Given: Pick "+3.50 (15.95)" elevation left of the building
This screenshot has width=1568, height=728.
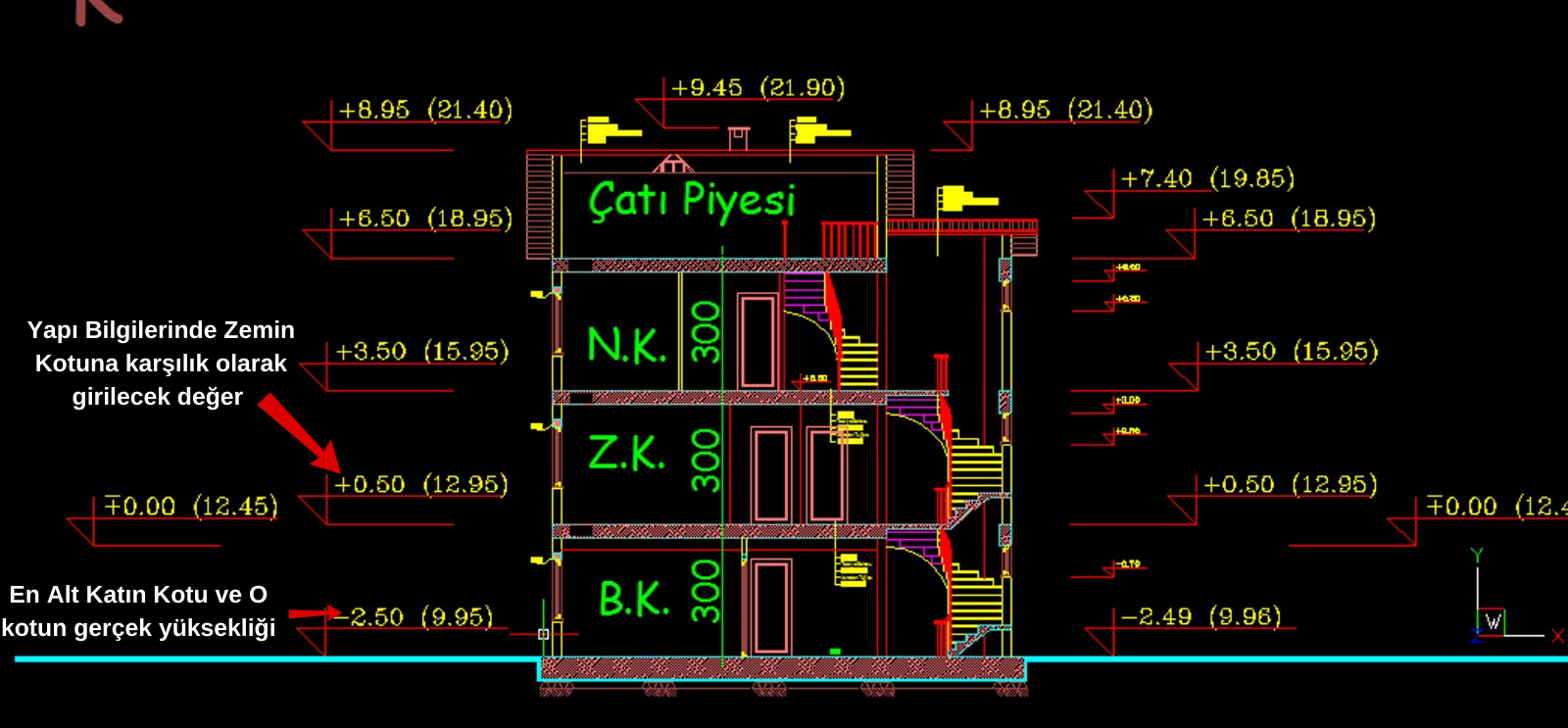Looking at the screenshot, I should click(422, 352).
